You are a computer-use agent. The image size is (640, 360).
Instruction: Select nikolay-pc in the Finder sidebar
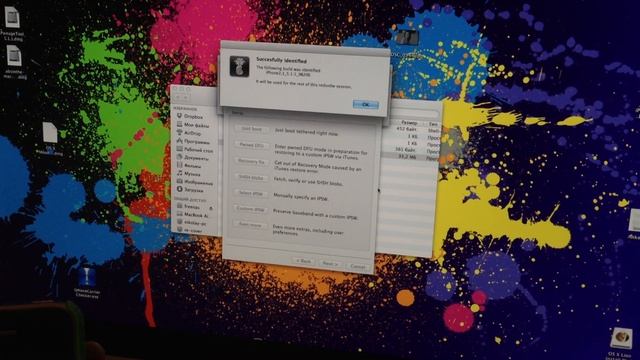pyautogui.click(x=192, y=223)
